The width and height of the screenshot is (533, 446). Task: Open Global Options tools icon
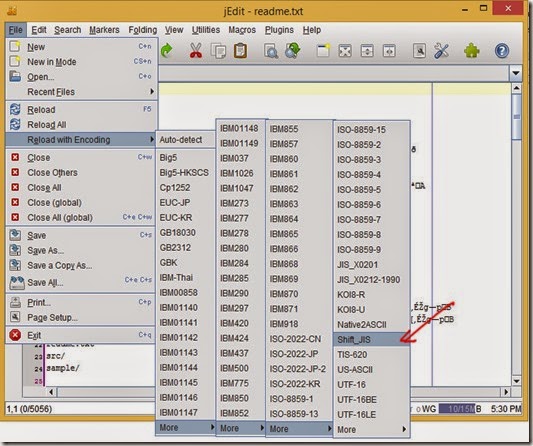click(442, 51)
